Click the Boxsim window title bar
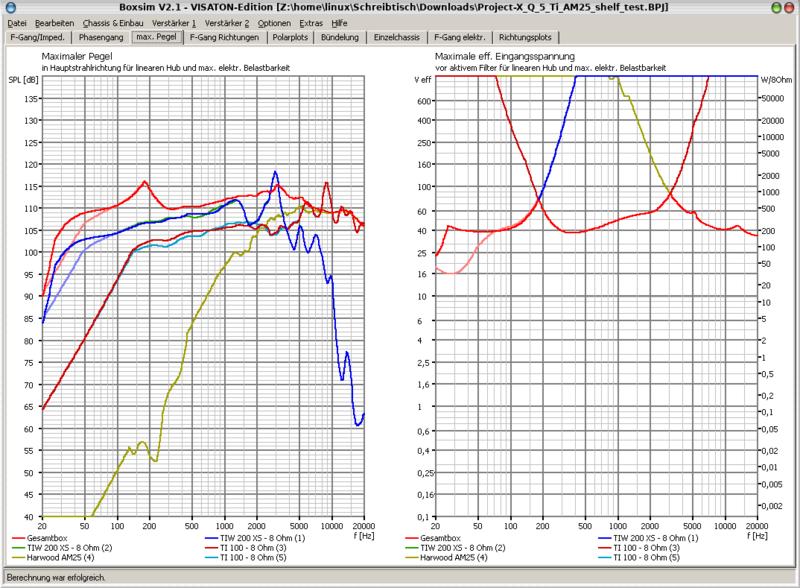 393,7
